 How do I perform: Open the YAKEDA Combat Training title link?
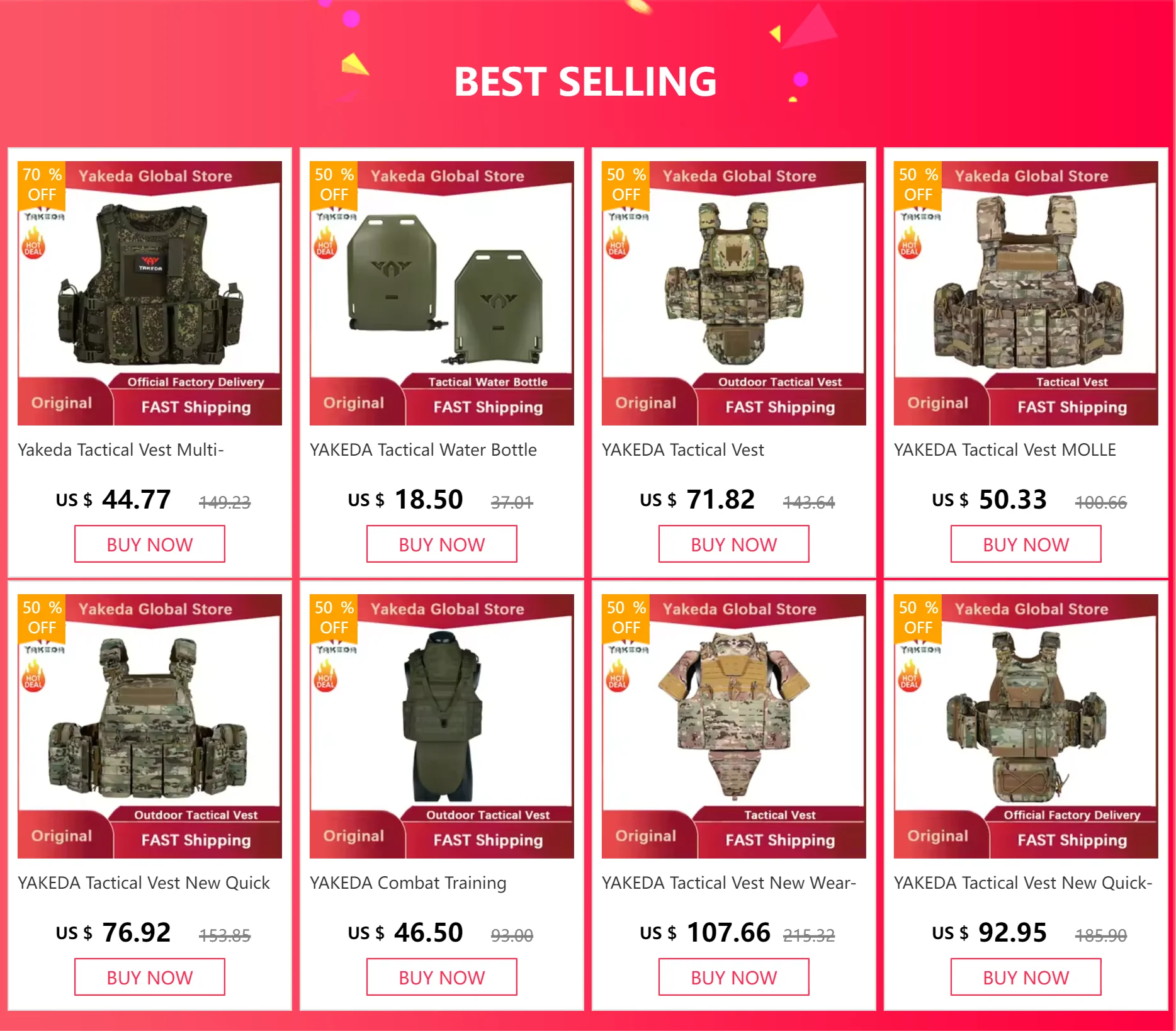coord(408,883)
